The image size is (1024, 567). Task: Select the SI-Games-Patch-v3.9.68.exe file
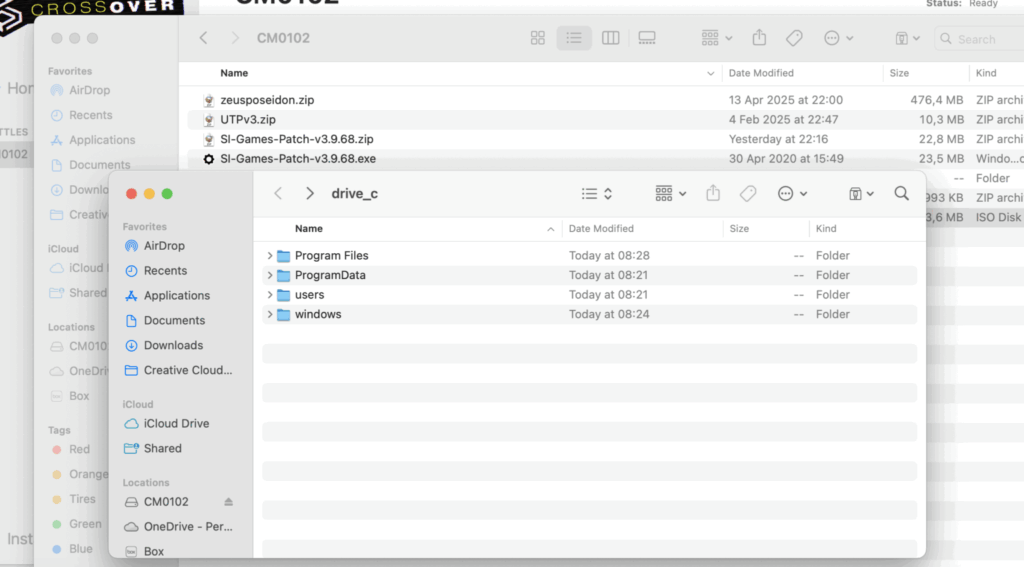click(x=298, y=159)
